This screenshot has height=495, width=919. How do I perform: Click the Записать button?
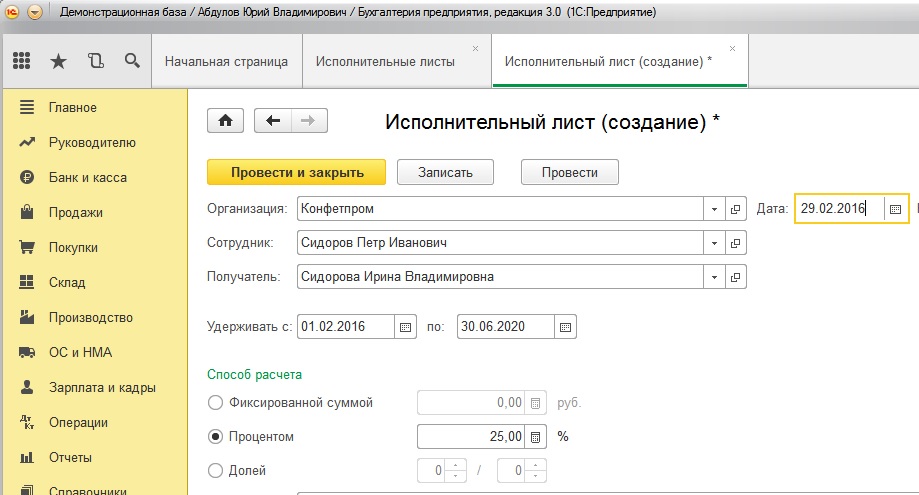tap(445, 172)
